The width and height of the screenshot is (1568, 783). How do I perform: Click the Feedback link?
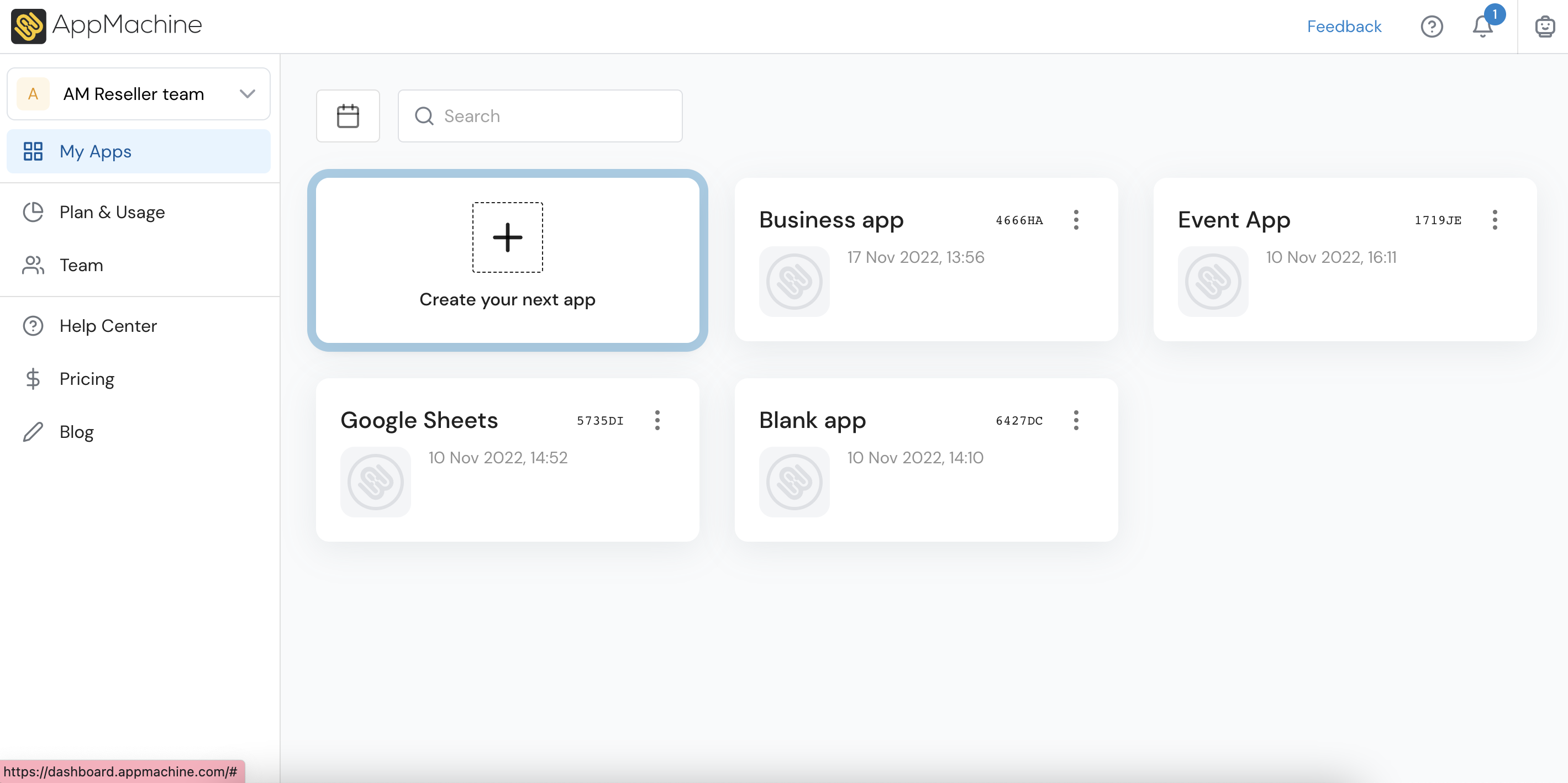click(x=1344, y=26)
